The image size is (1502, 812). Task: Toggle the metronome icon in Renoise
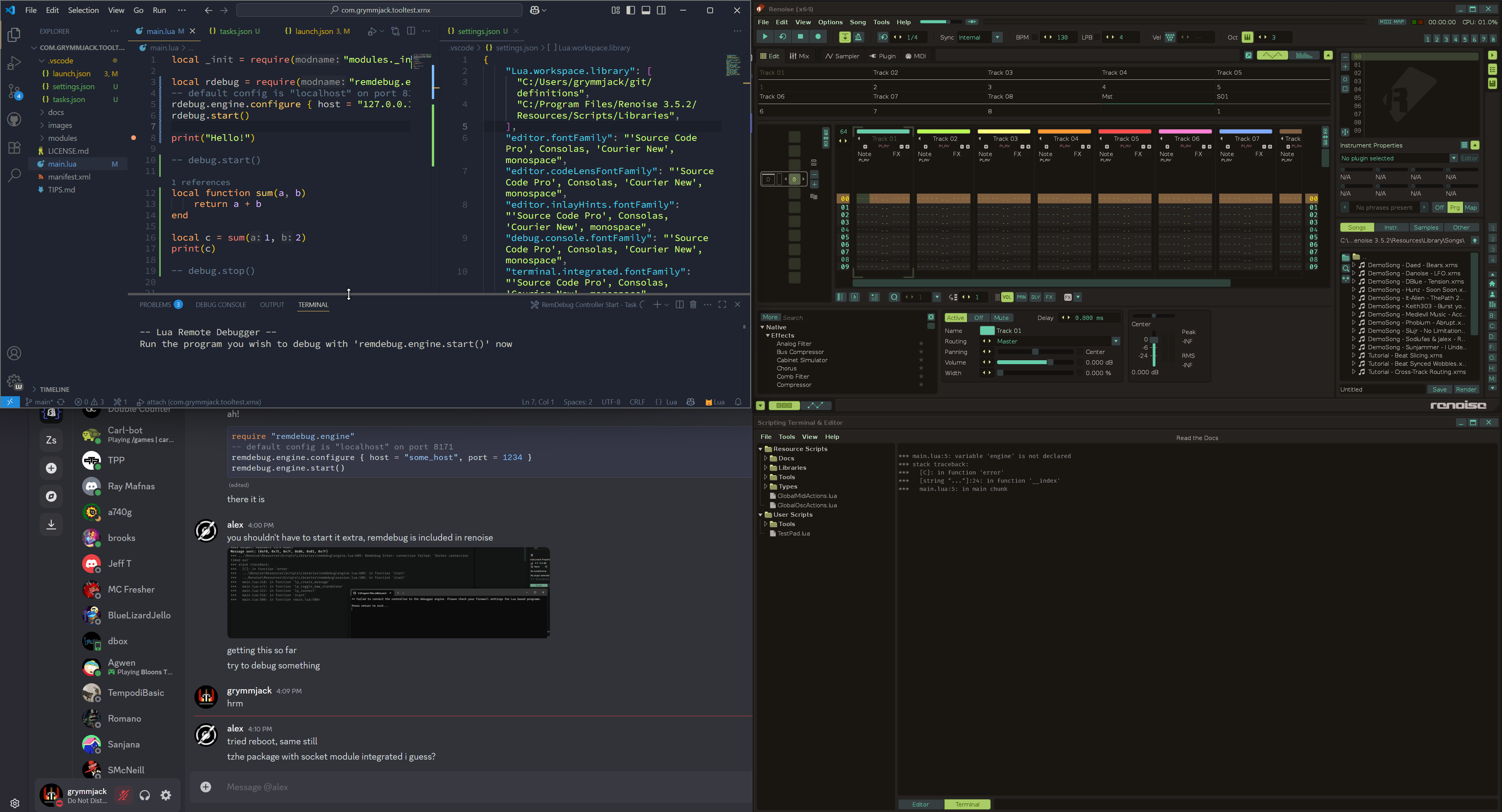tap(858, 37)
